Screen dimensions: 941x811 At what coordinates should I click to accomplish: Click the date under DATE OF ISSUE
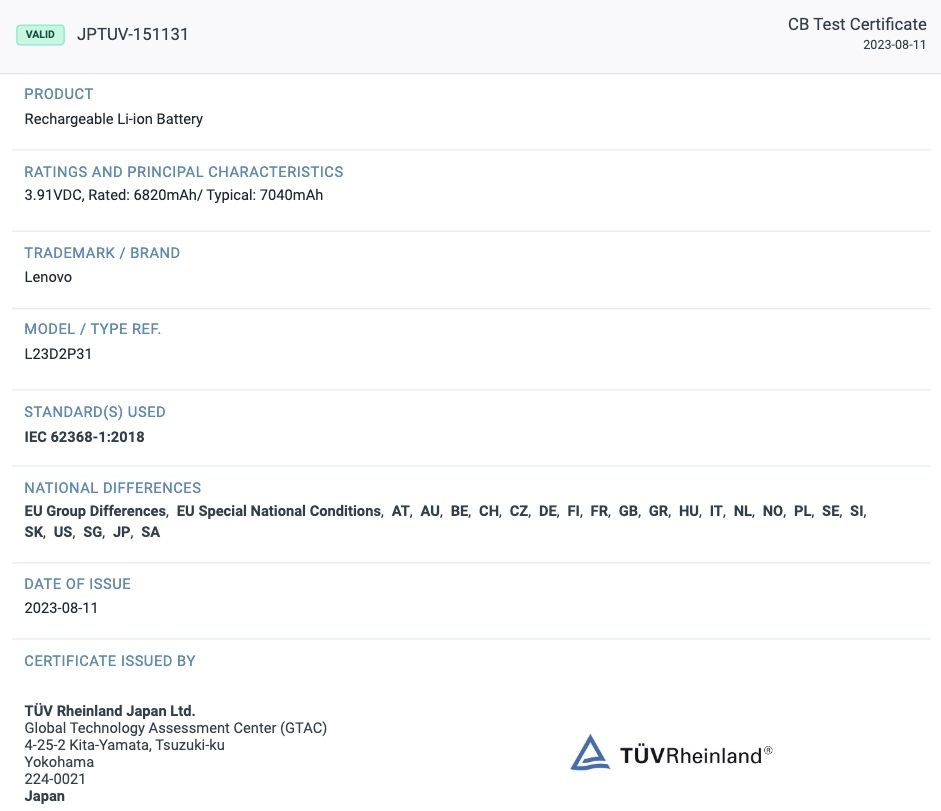pos(61,608)
